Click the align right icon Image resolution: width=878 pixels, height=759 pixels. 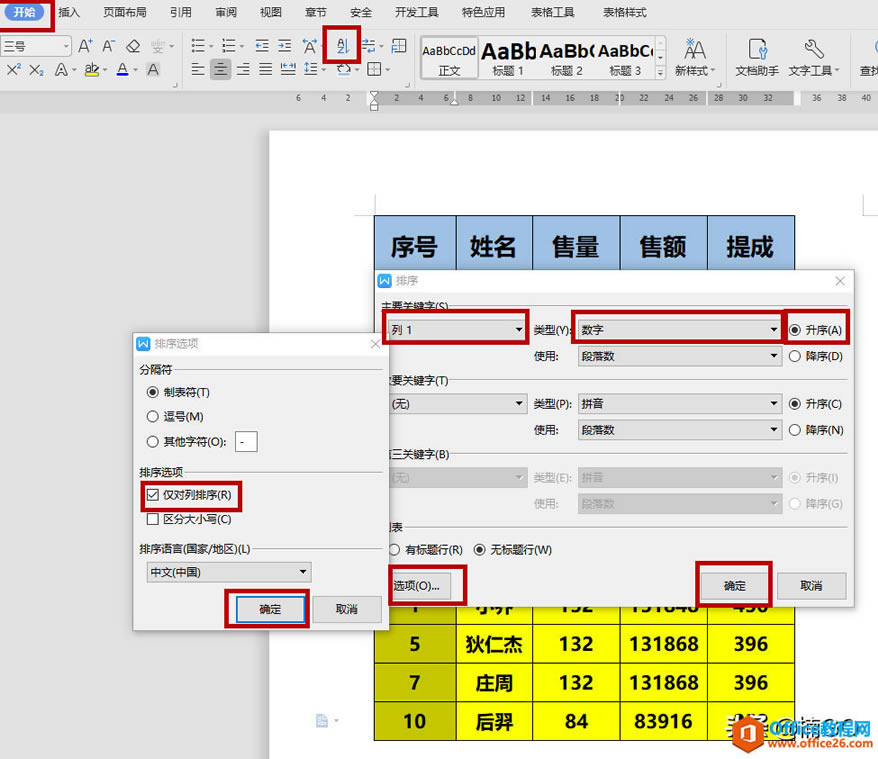[243, 69]
